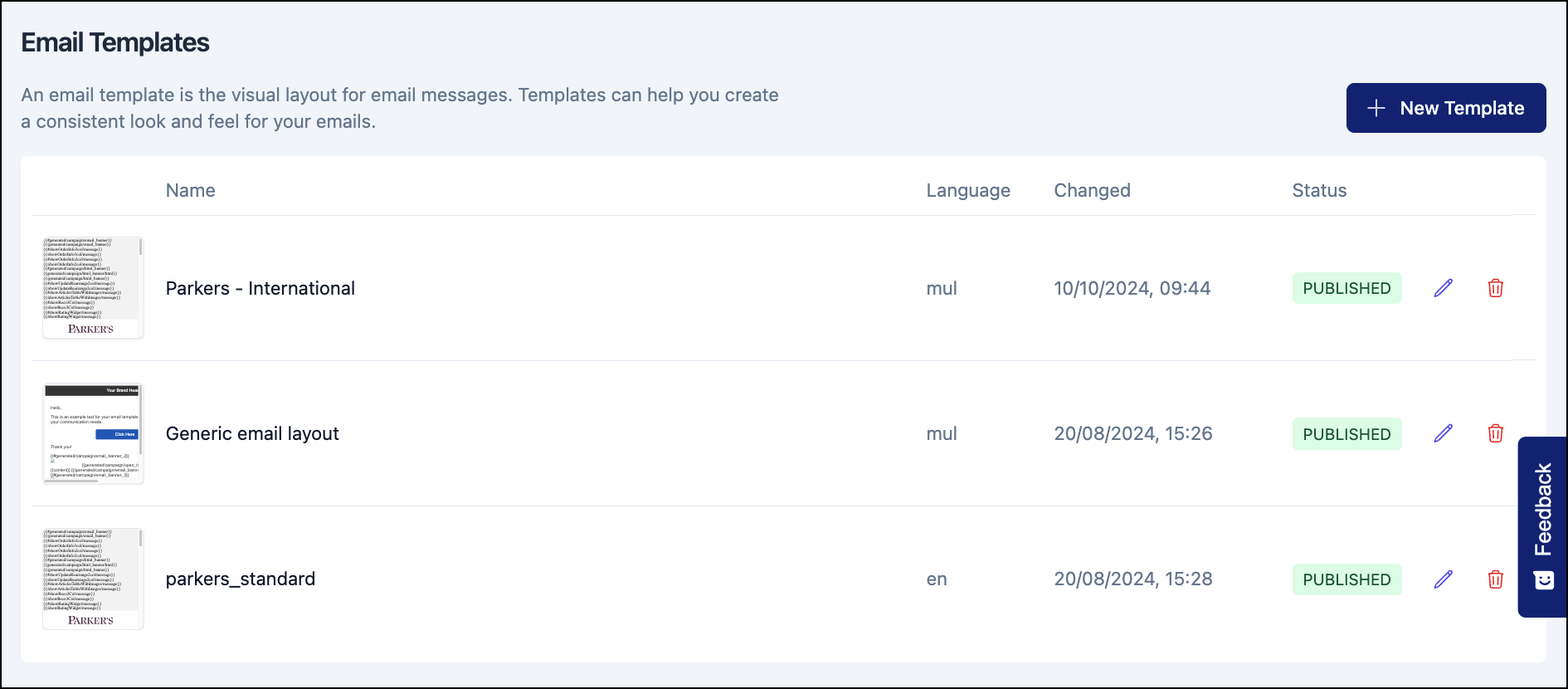Click the Name column header
The image size is (1568, 689).
click(190, 190)
